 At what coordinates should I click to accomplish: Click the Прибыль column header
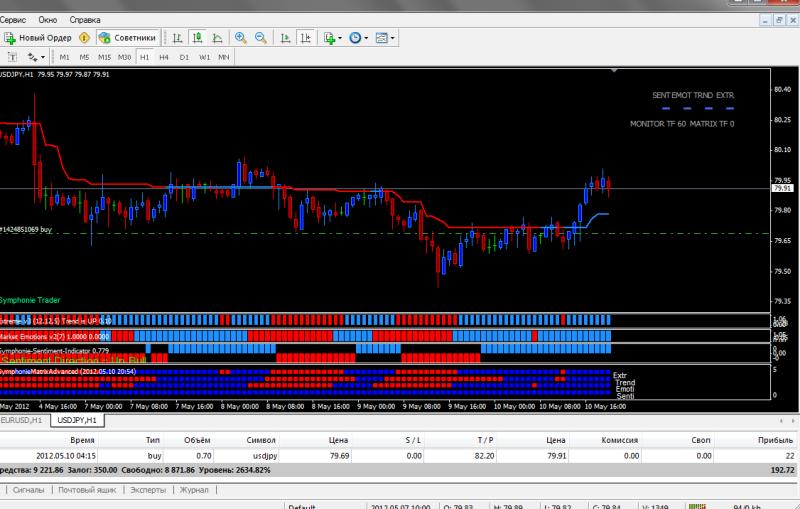point(776,440)
